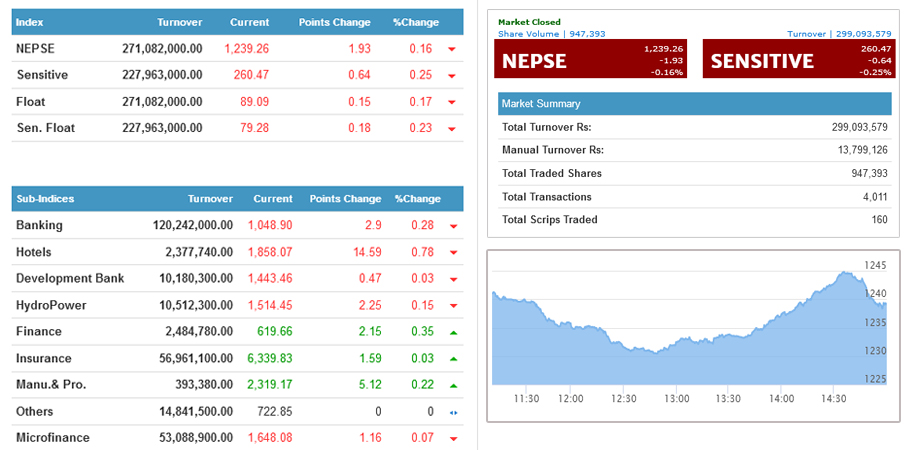Click the Market Closed status text

[x=529, y=22]
